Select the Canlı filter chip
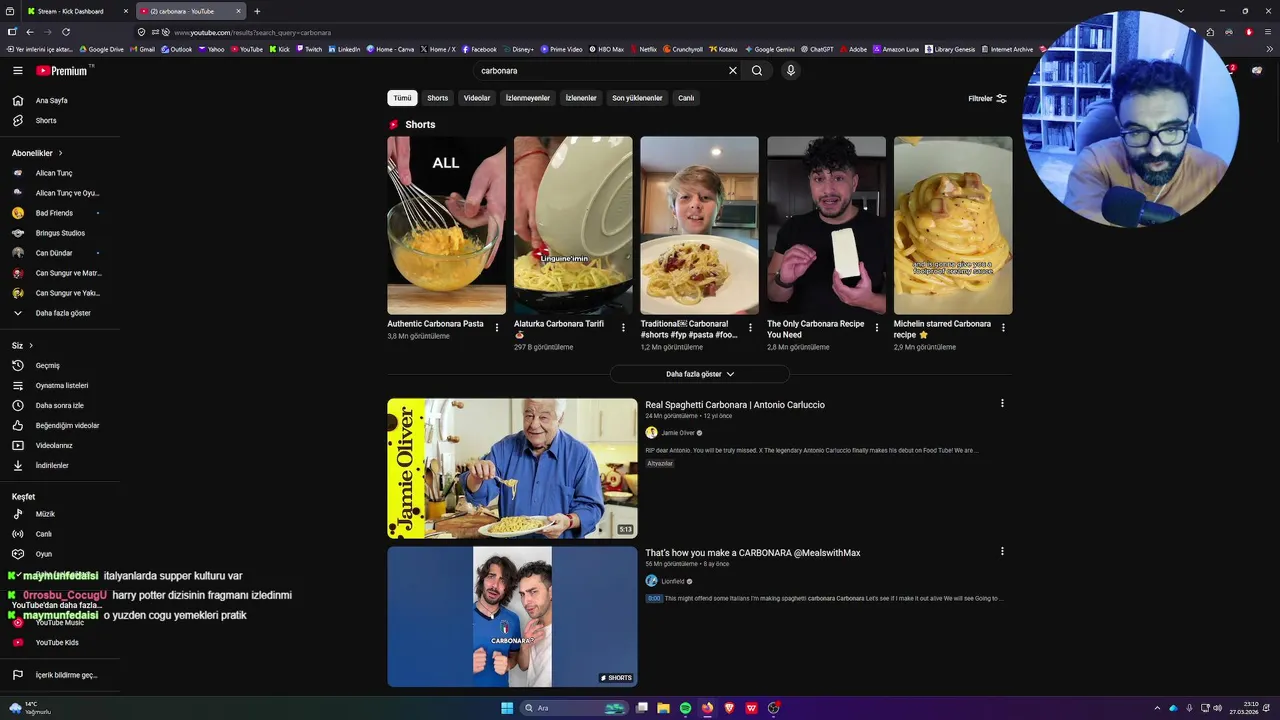 point(686,98)
